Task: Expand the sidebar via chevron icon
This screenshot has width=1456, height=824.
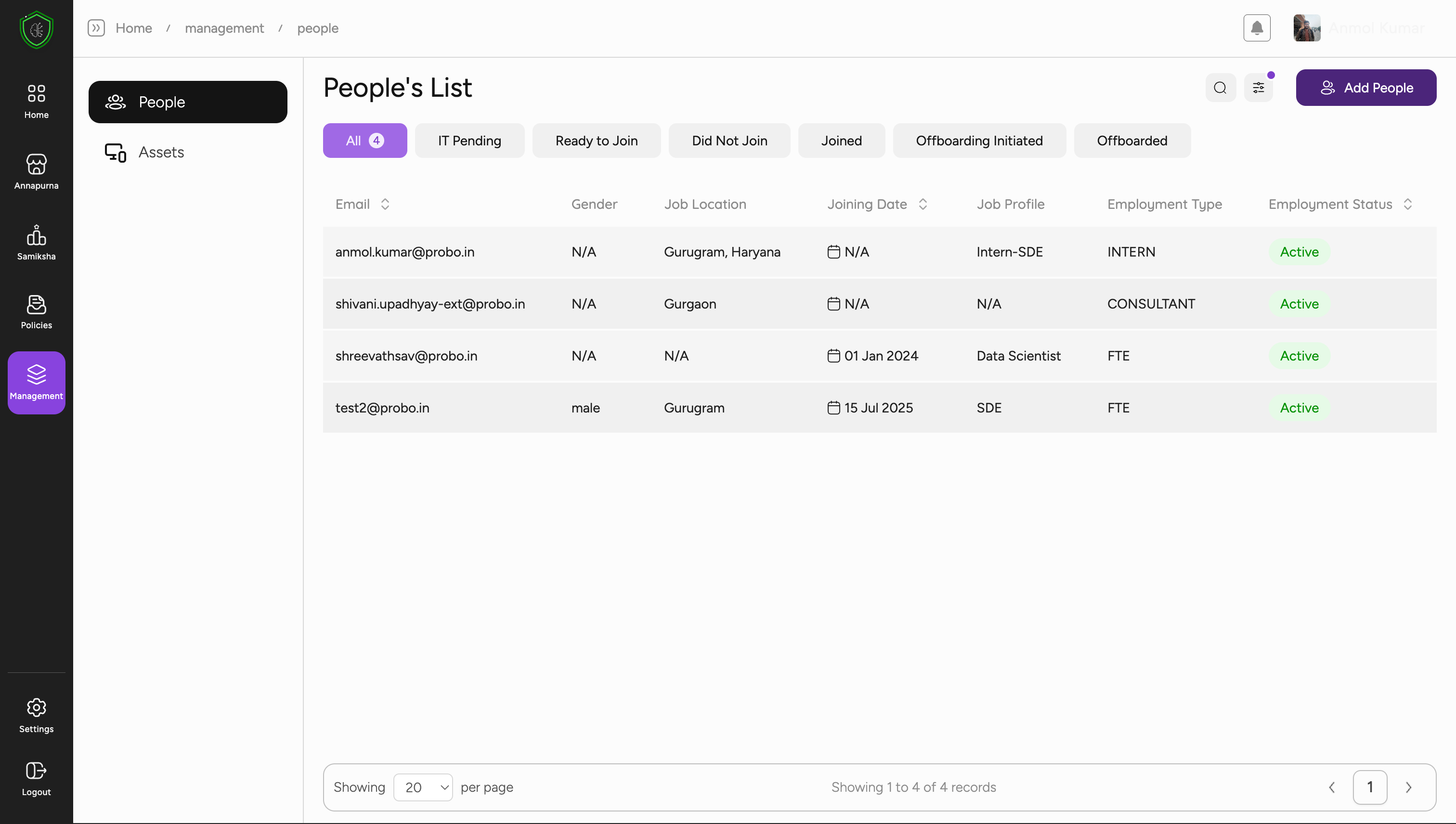Action: 96,28
